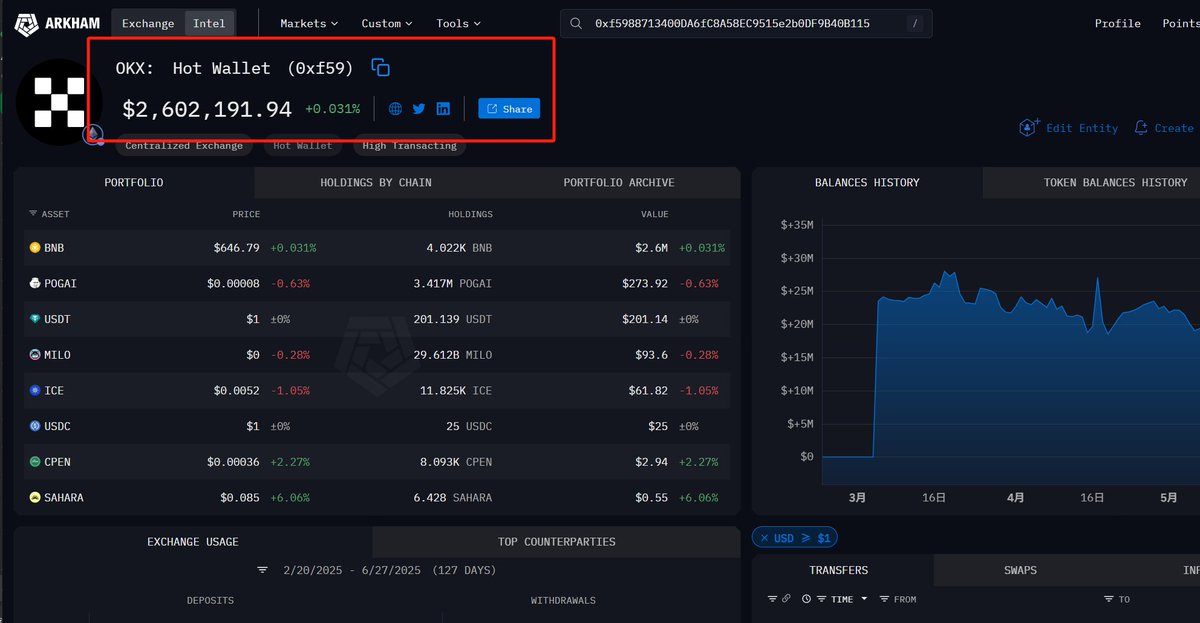Switch to Intel mode
This screenshot has height=623, width=1200.
(209, 23)
